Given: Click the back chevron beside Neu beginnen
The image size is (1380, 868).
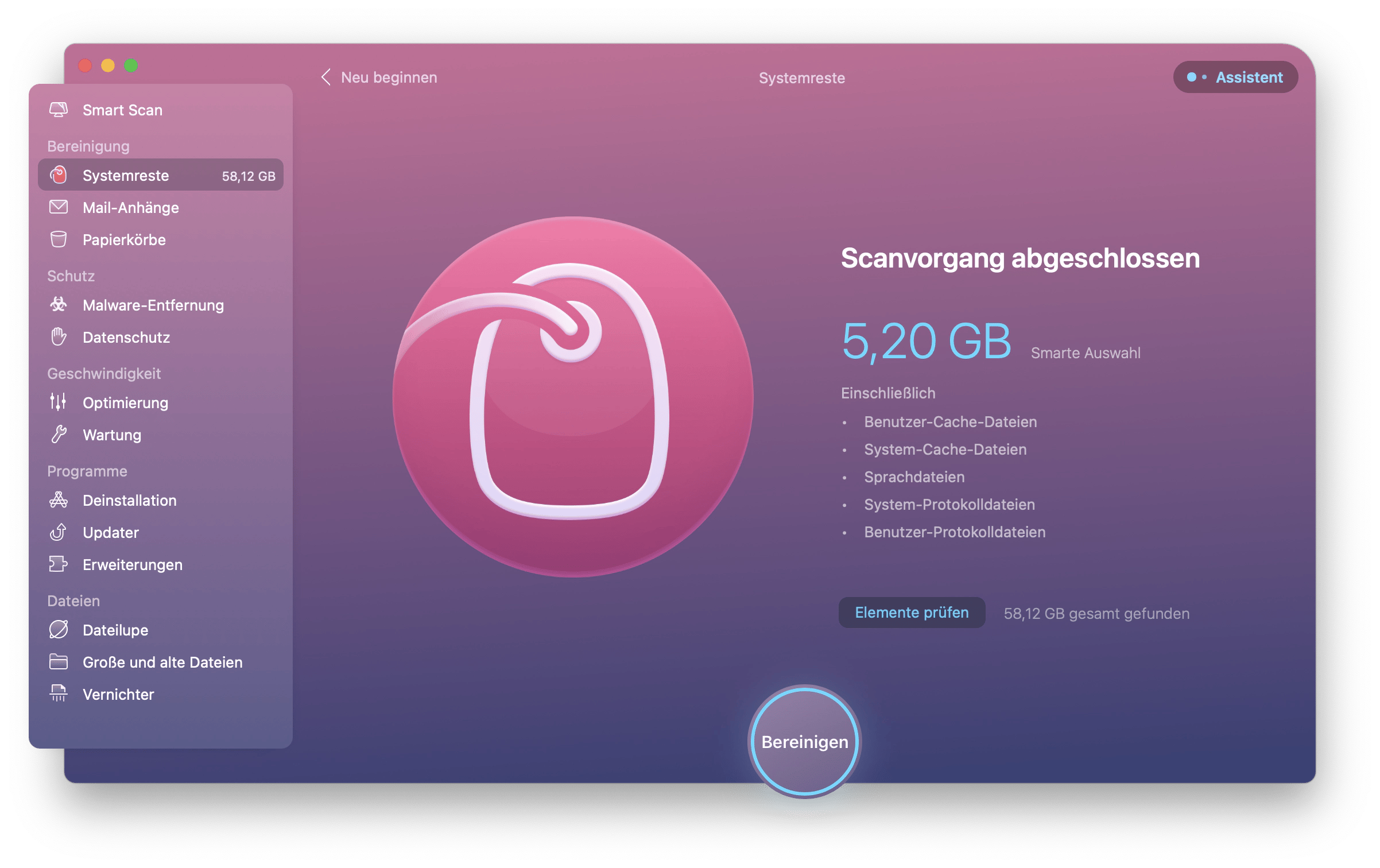Looking at the screenshot, I should [325, 77].
